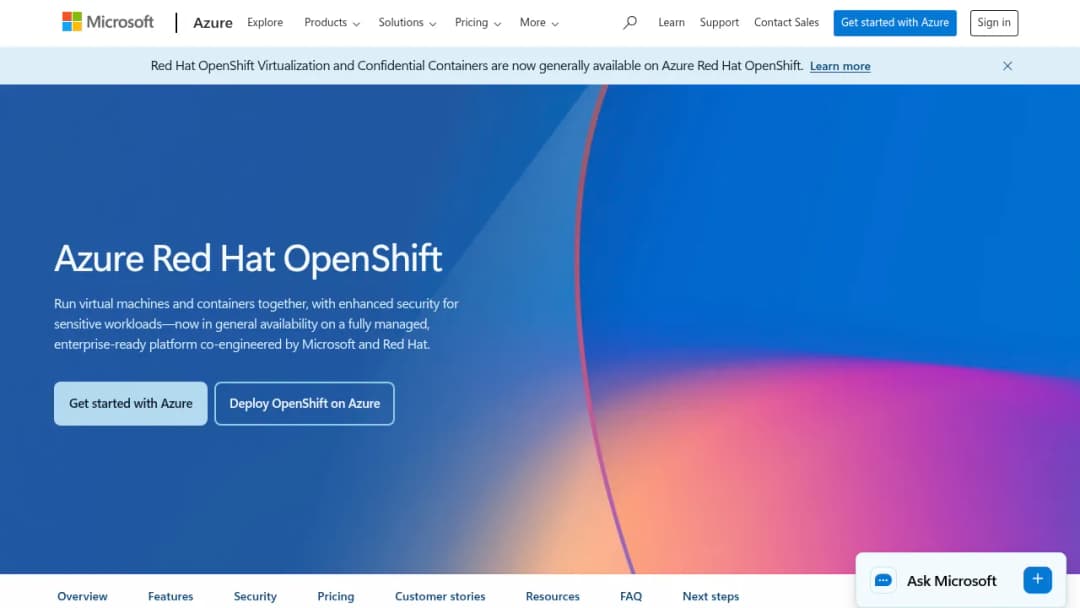Click the Microsoft logo

[x=108, y=22]
